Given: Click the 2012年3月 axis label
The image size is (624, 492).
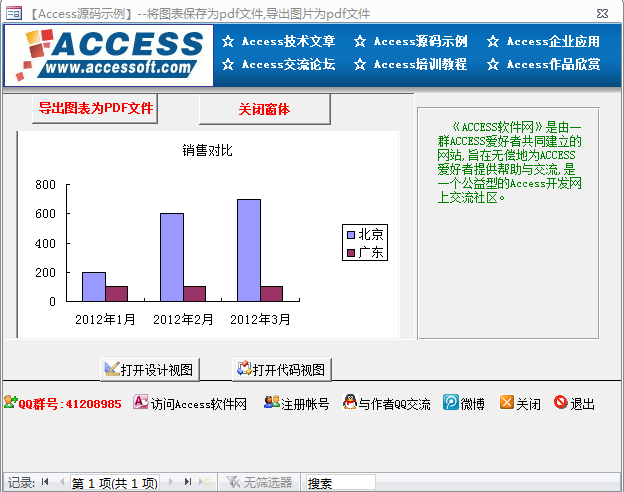Looking at the screenshot, I should click(260, 319).
